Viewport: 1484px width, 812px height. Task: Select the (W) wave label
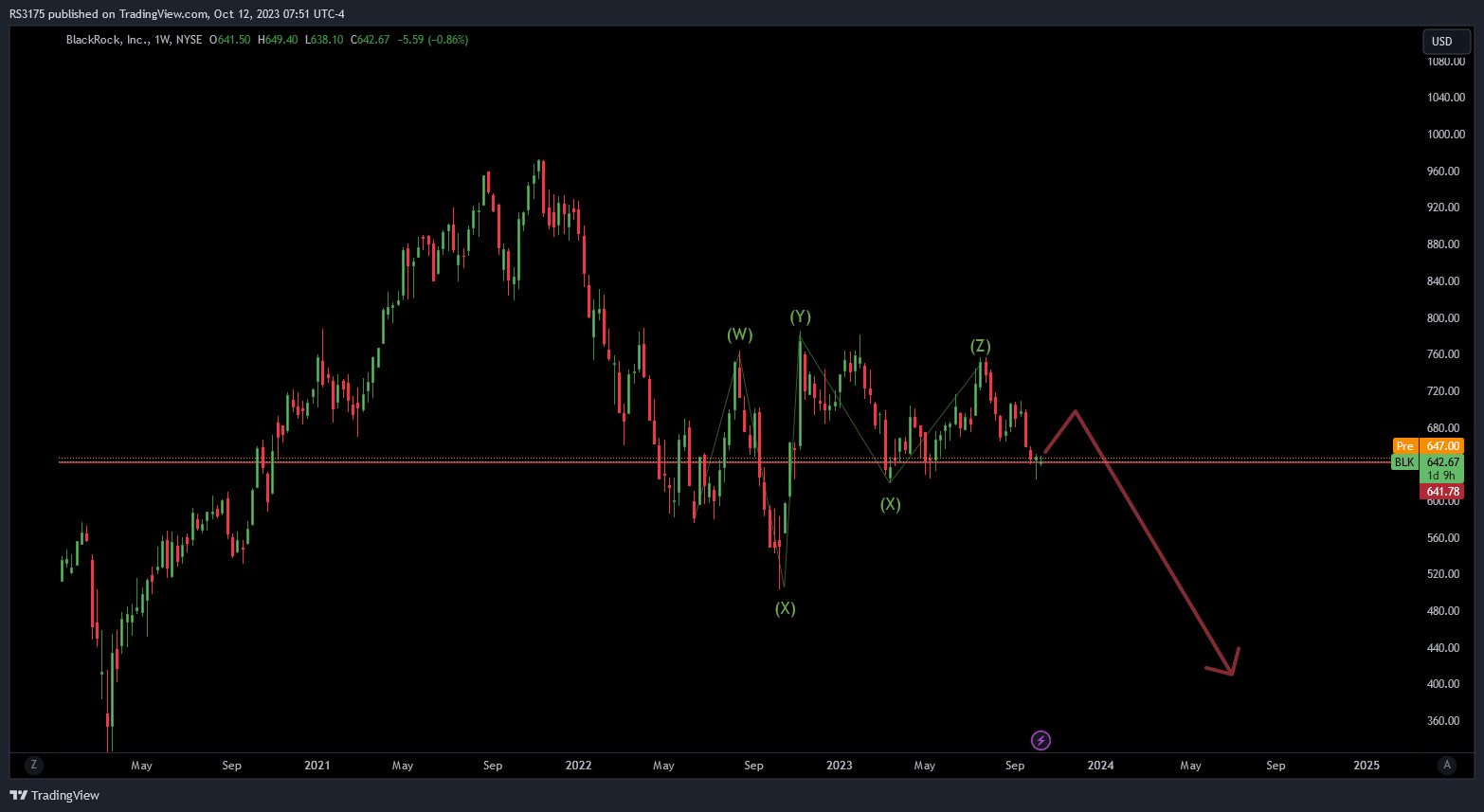click(740, 334)
